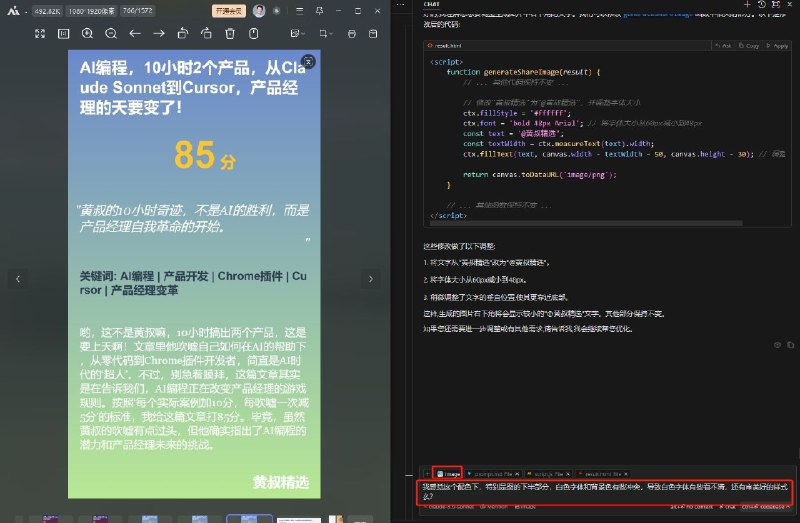The width and height of the screenshot is (800, 523).
Task: Remove the prompt.md File context chip
Action: coord(517,474)
